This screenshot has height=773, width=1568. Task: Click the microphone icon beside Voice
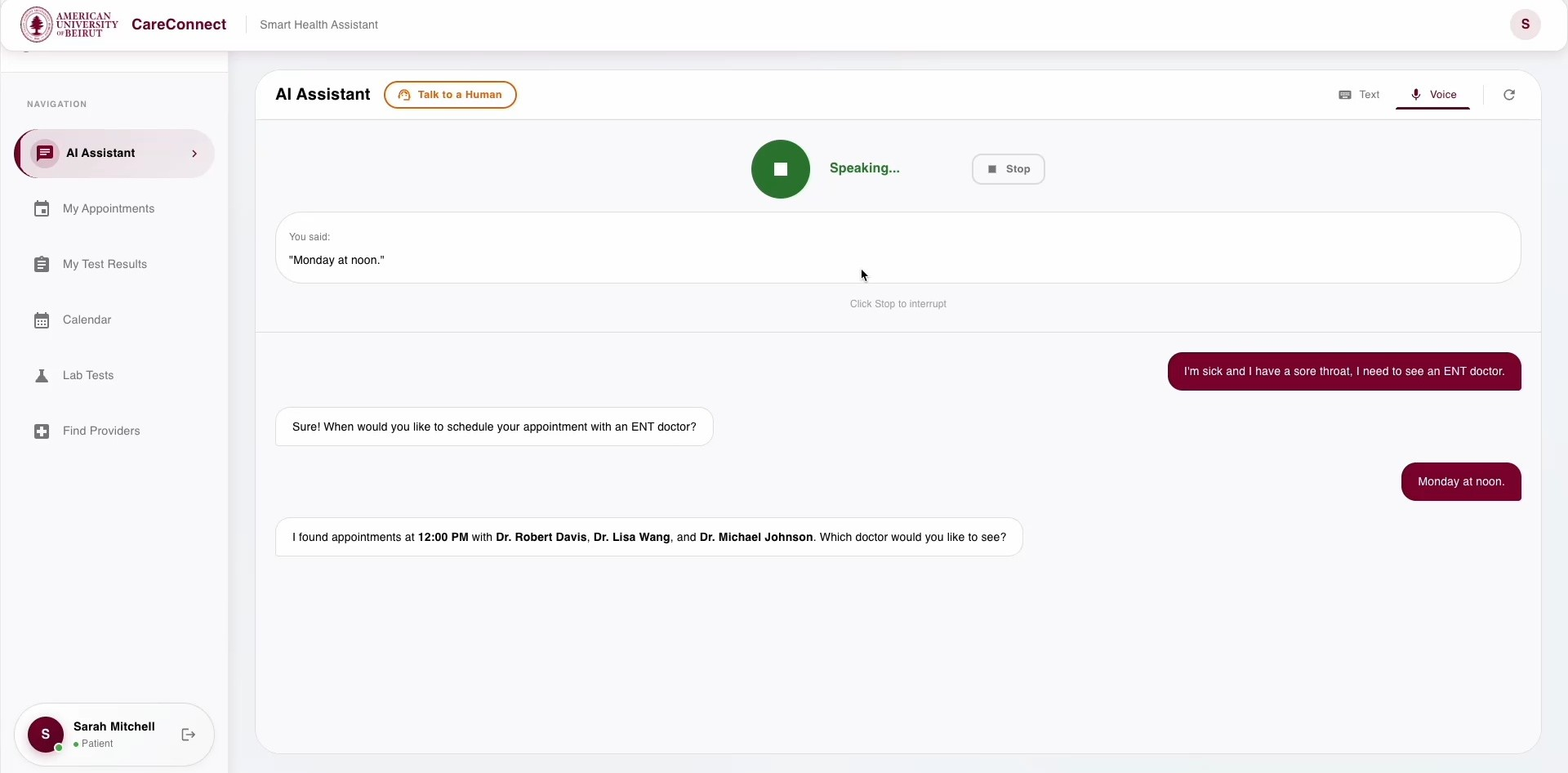pos(1416,95)
